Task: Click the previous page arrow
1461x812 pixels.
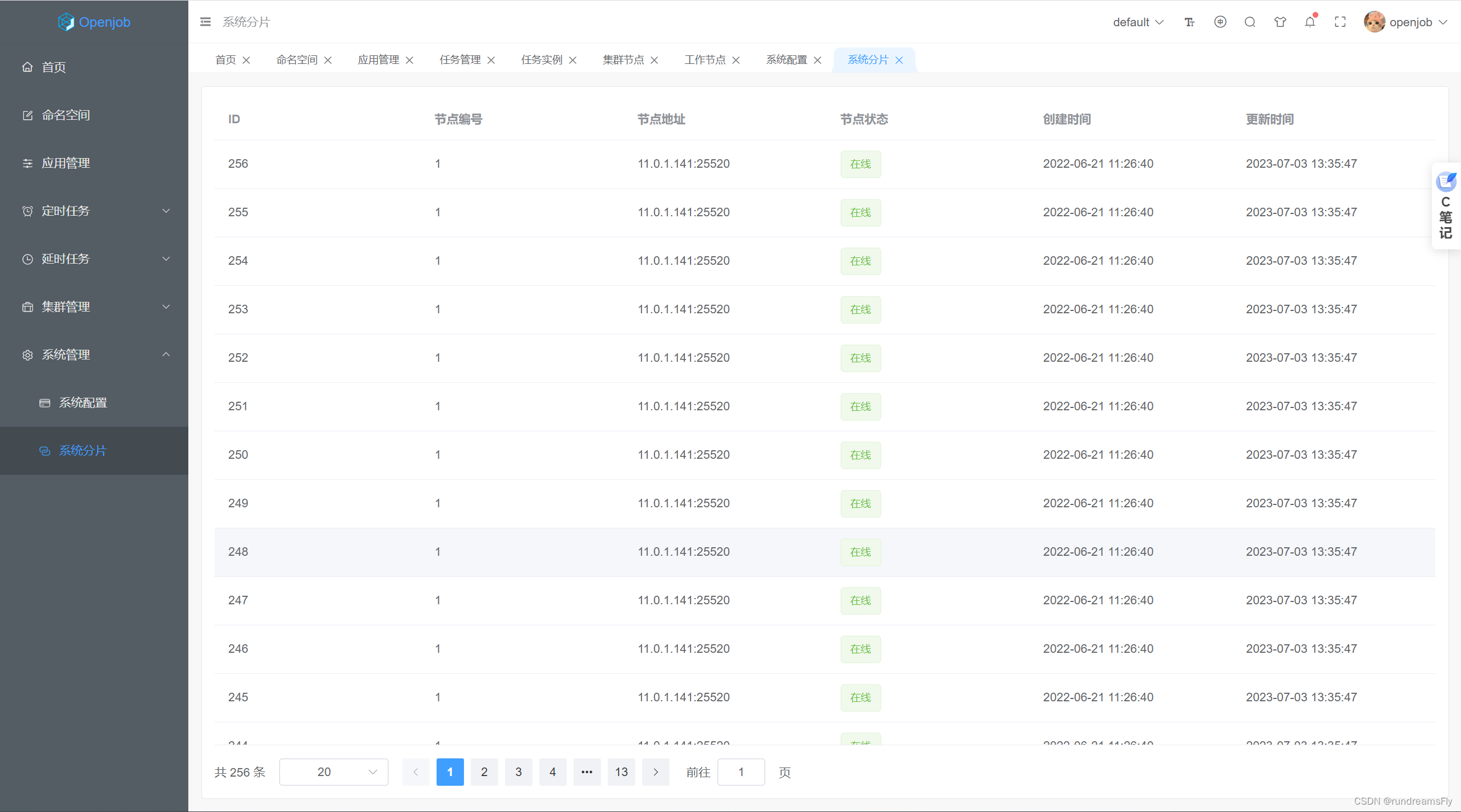Action: (x=416, y=772)
